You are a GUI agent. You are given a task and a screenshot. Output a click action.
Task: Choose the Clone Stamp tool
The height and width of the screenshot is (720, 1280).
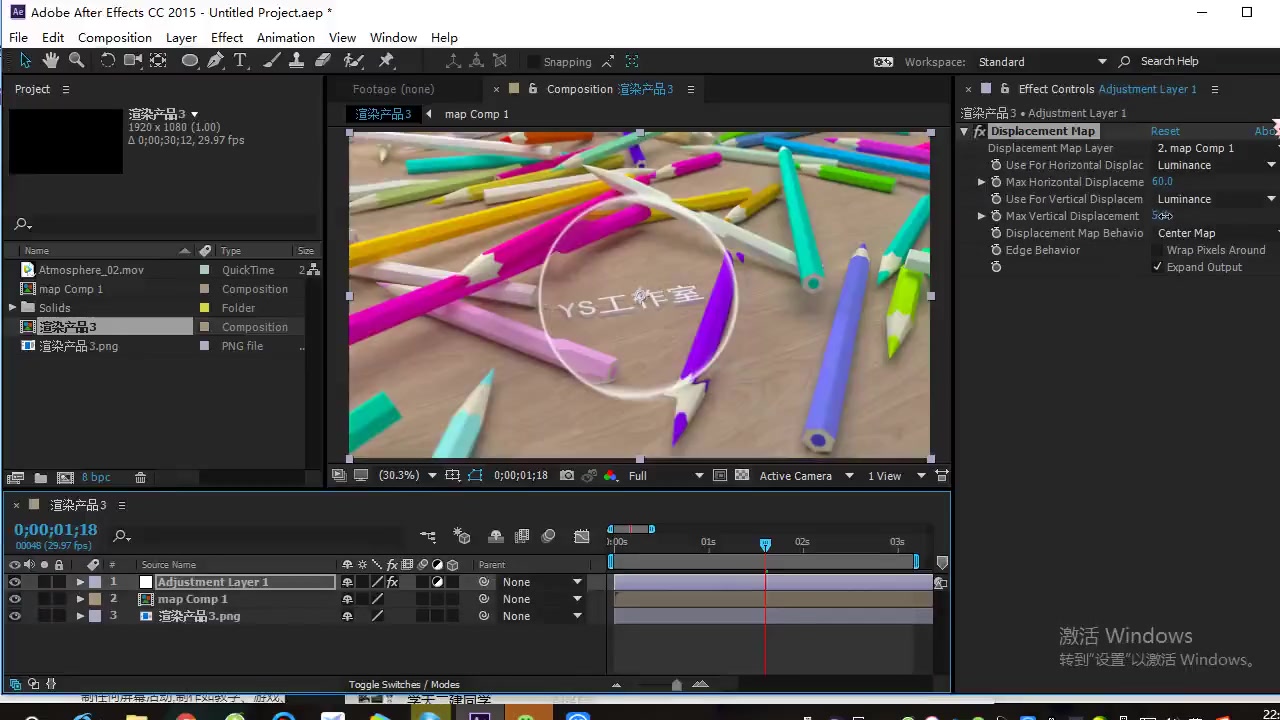coord(297,61)
